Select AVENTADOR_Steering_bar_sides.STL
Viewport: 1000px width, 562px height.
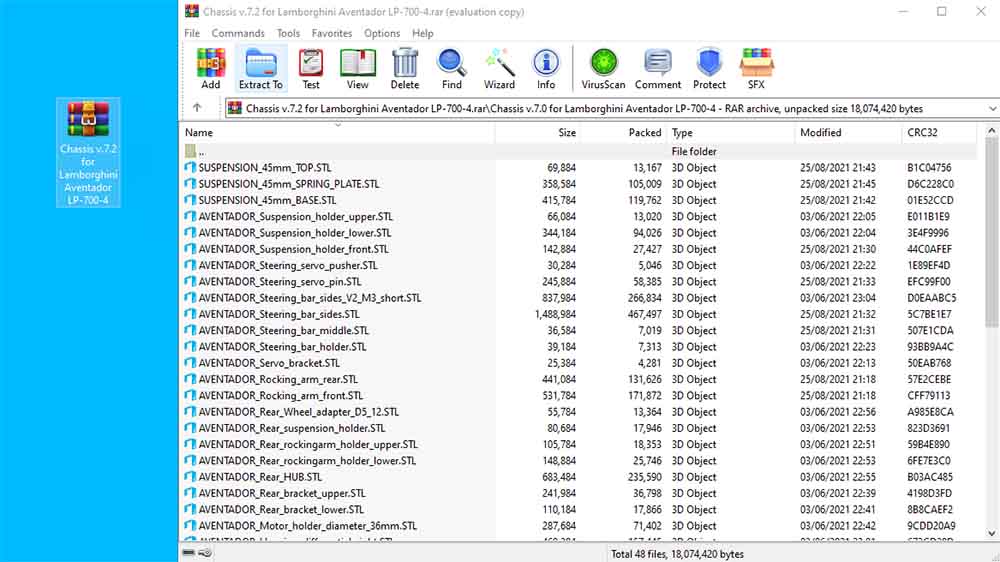coord(279,314)
